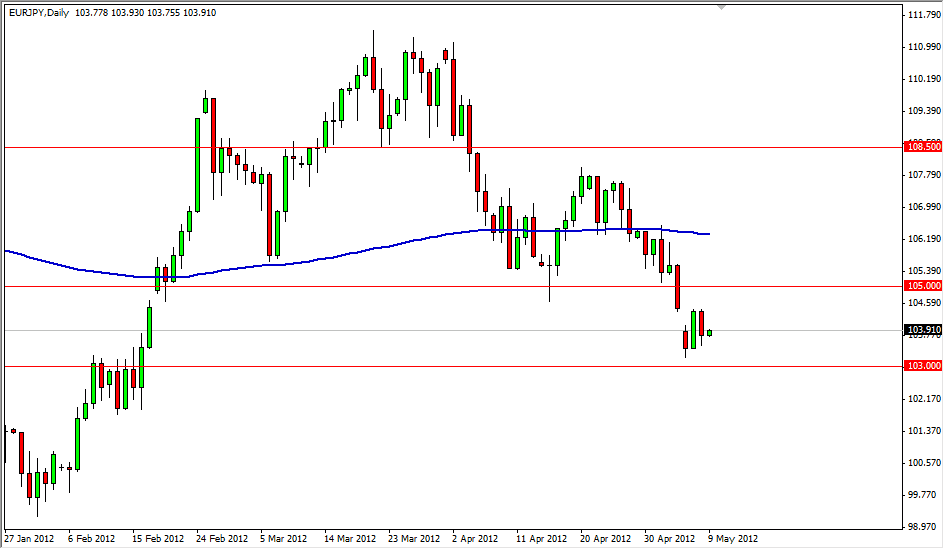Select the 103.000 red price label
The height and width of the screenshot is (549, 944).
click(921, 366)
